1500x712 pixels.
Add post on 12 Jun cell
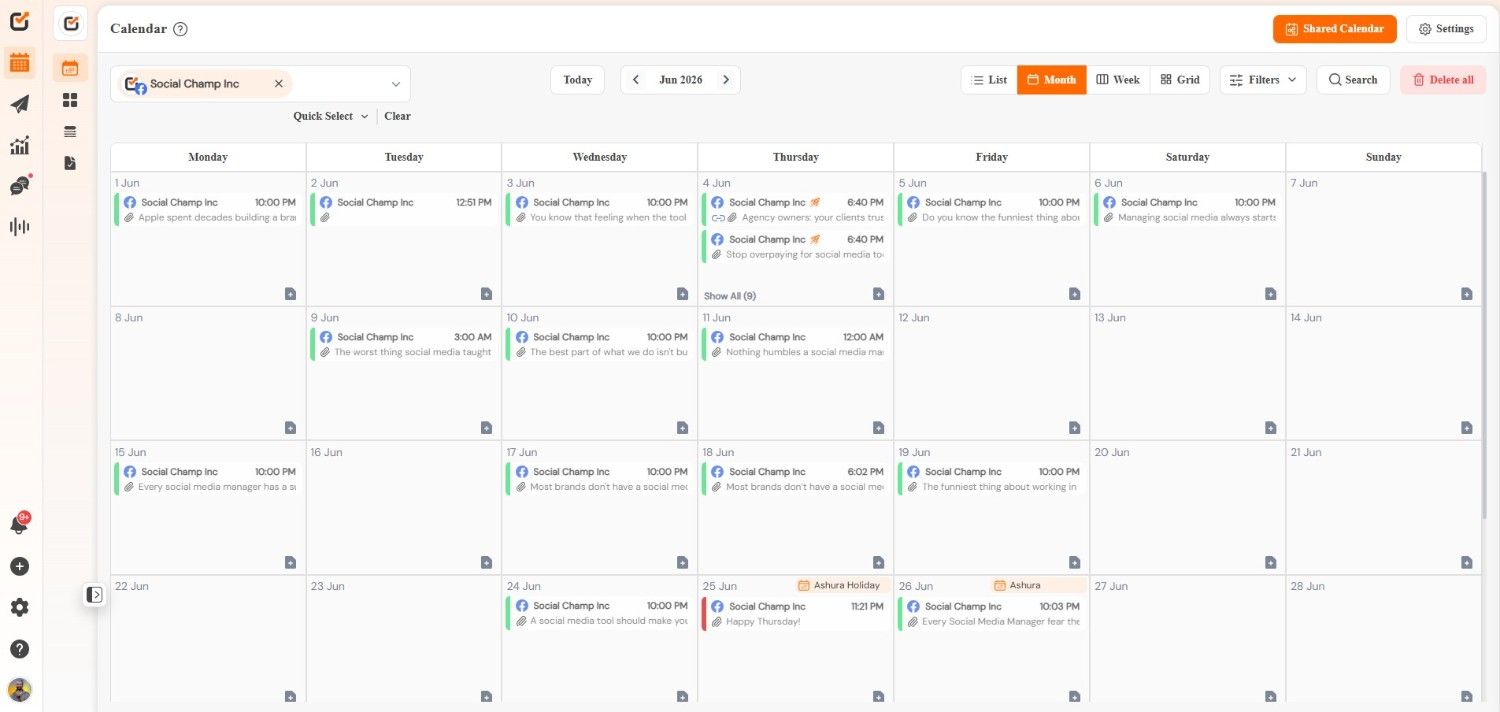[x=1074, y=428]
